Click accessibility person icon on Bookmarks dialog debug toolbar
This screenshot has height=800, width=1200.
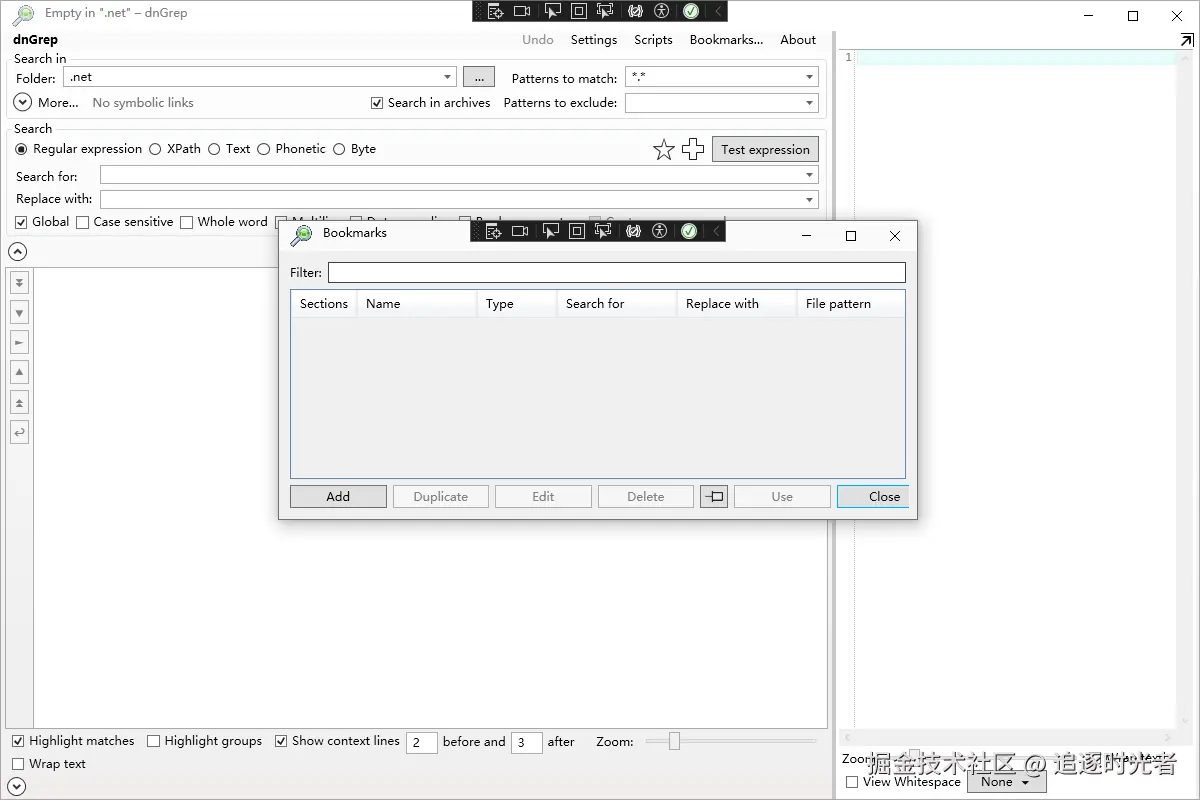[x=659, y=231]
